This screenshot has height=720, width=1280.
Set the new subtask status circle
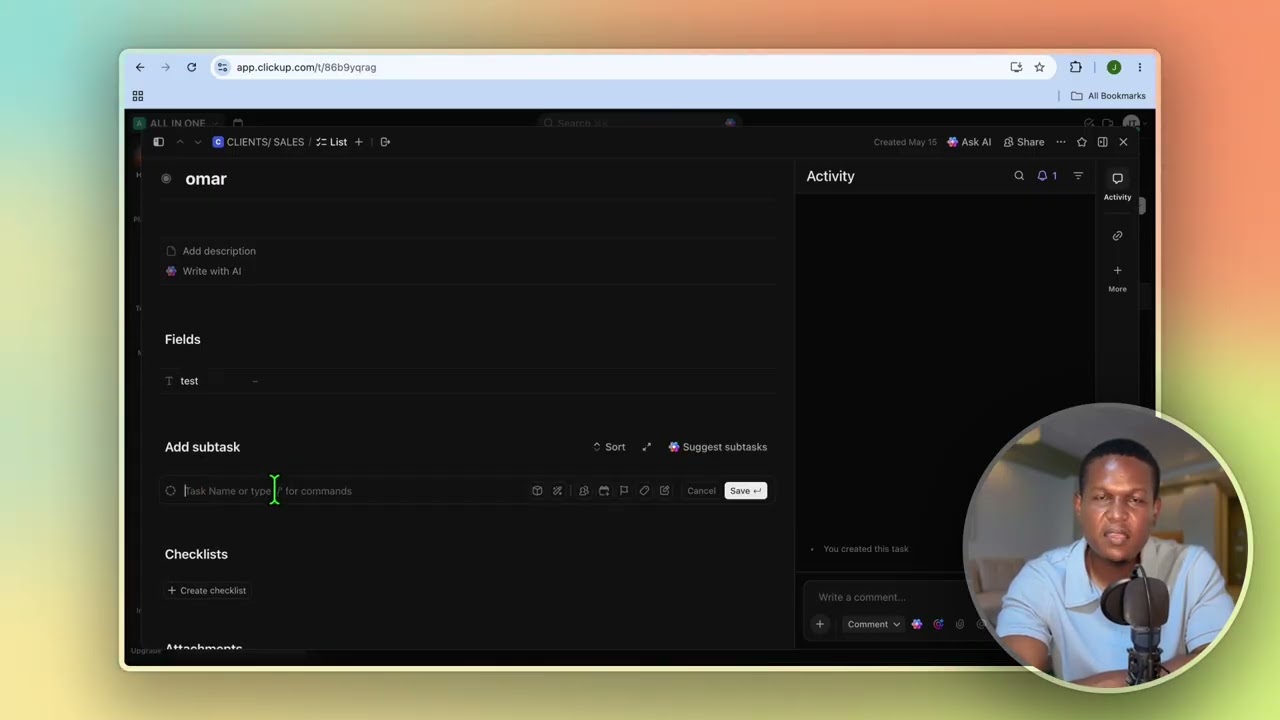[x=171, y=491]
